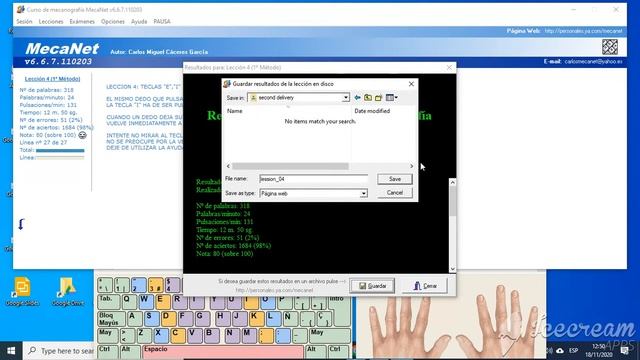The height and width of the screenshot is (360, 640).
Task: Close the 'Guardar resultados de la lección' dialog
Action: pos(411,84)
